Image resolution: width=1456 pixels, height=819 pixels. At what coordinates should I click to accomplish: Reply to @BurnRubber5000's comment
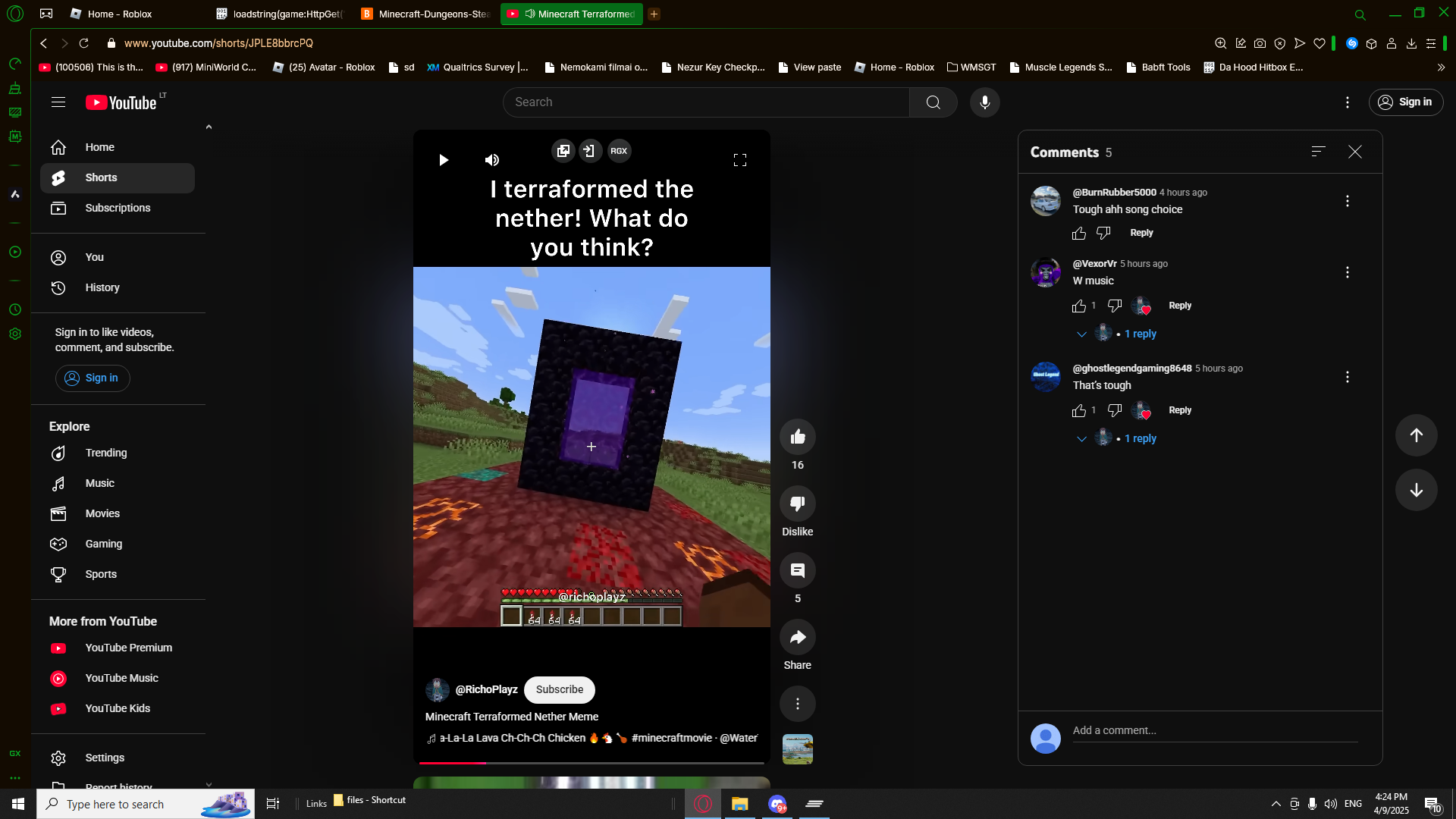[x=1141, y=233]
